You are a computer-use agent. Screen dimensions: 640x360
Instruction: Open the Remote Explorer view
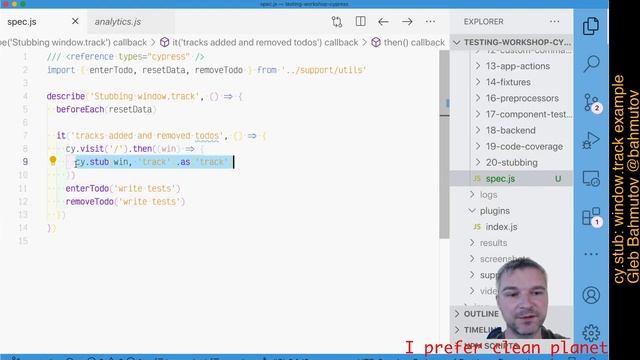tap(591, 179)
